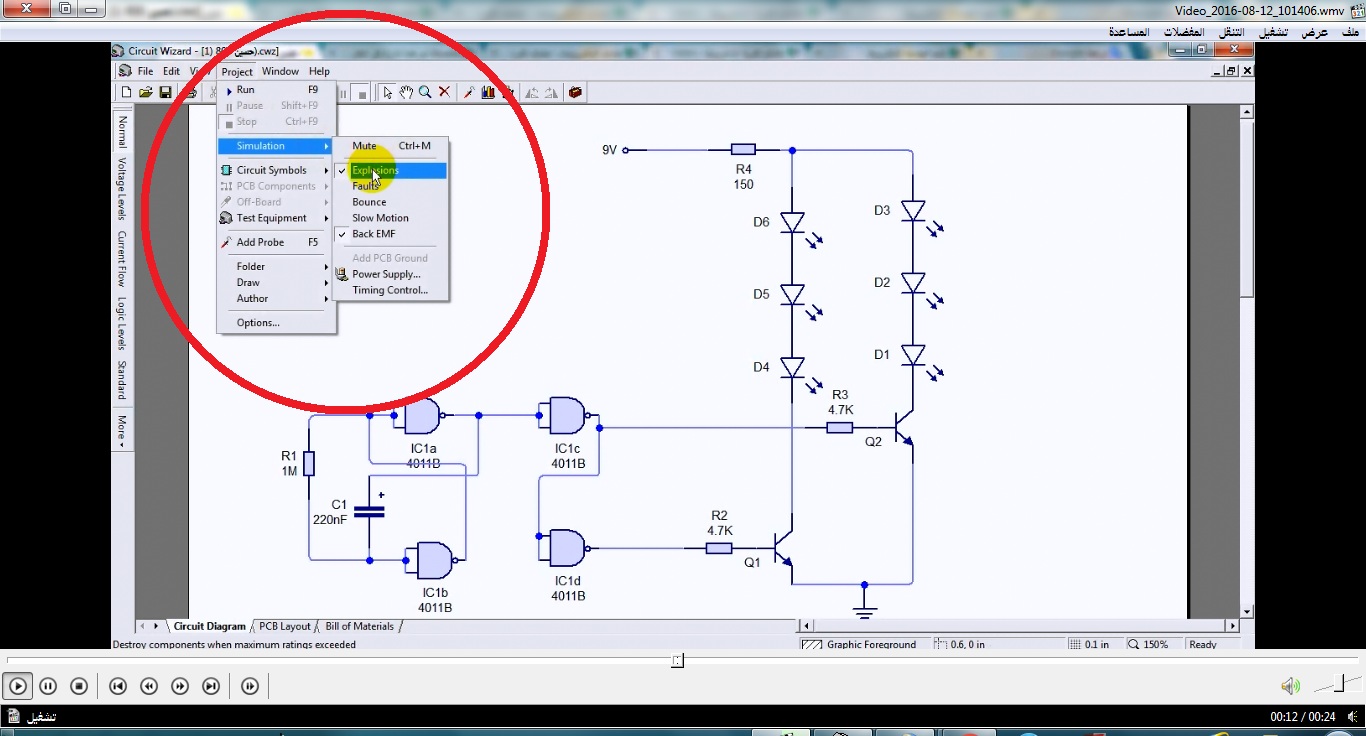This screenshot has width=1366, height=736.
Task: Expand the Simulation submenu entry
Action: [276, 146]
